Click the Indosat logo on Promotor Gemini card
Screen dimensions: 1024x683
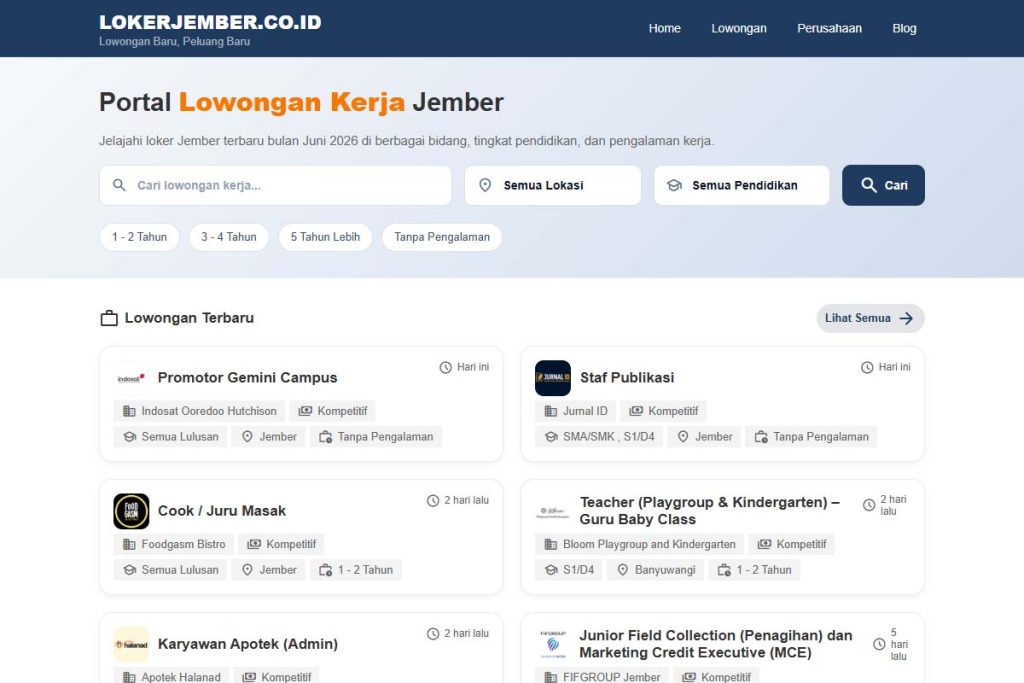[131, 378]
